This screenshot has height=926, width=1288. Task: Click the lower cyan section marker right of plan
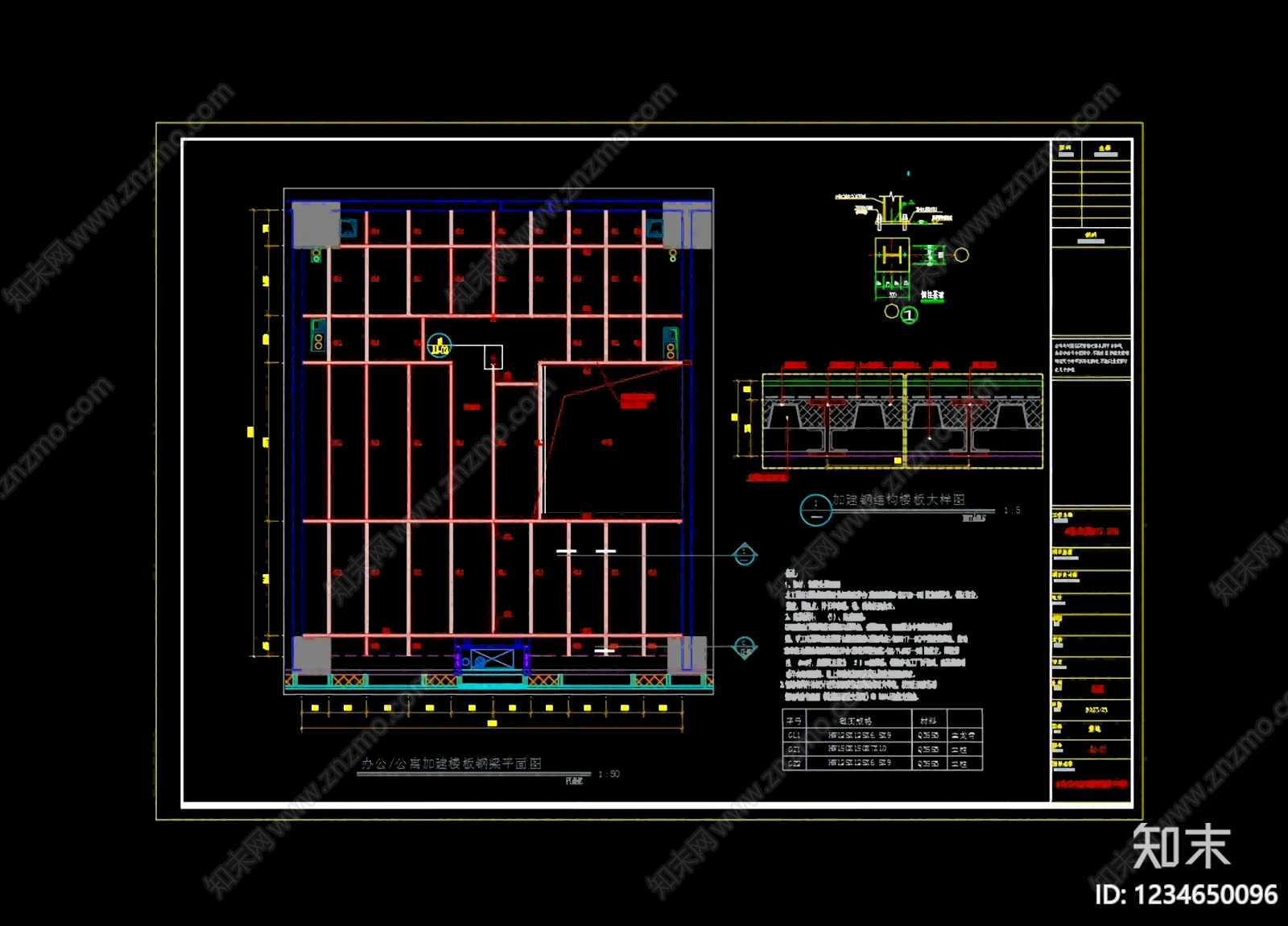tap(745, 647)
